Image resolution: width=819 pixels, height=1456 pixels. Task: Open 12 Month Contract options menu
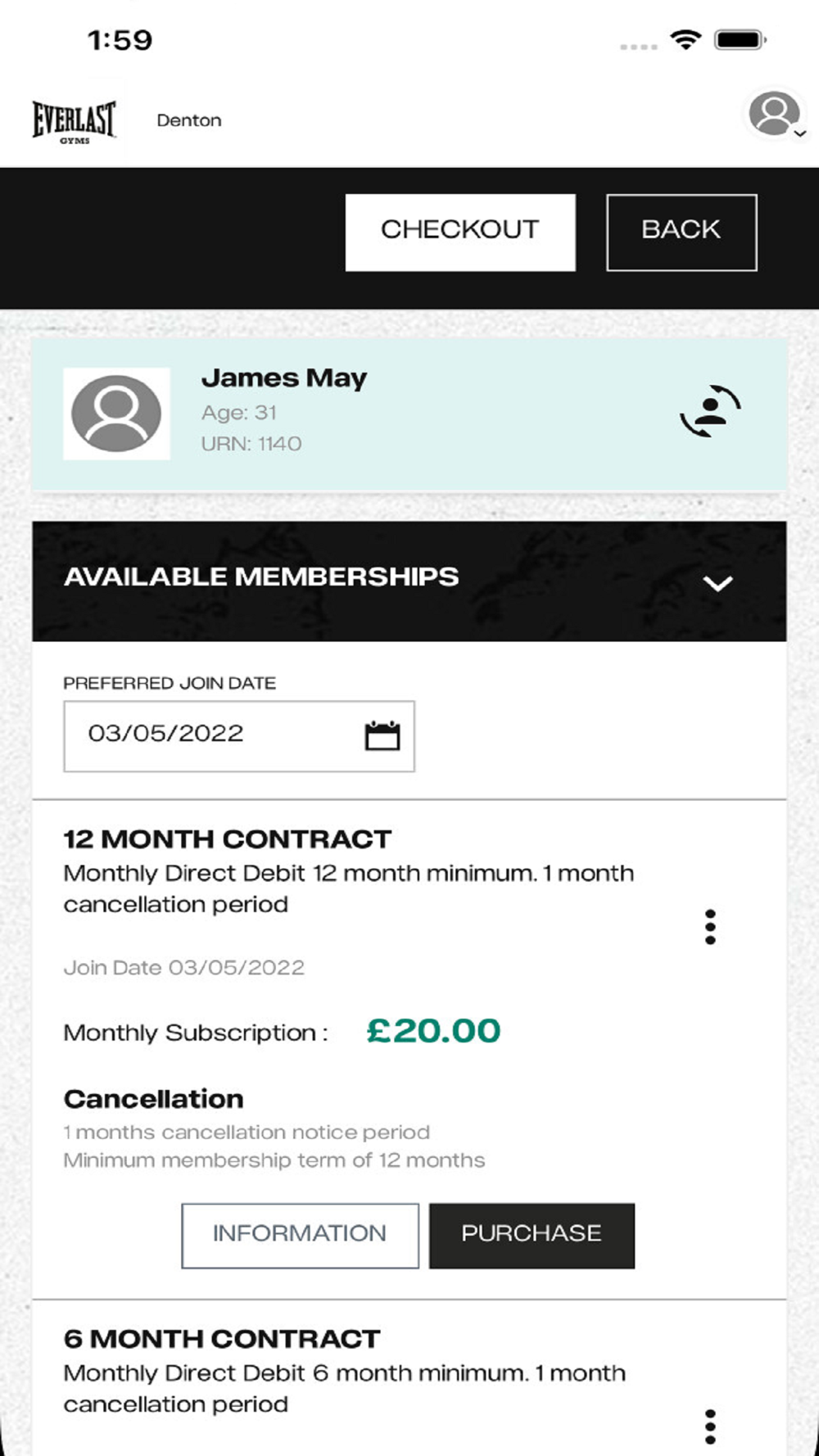[710, 927]
